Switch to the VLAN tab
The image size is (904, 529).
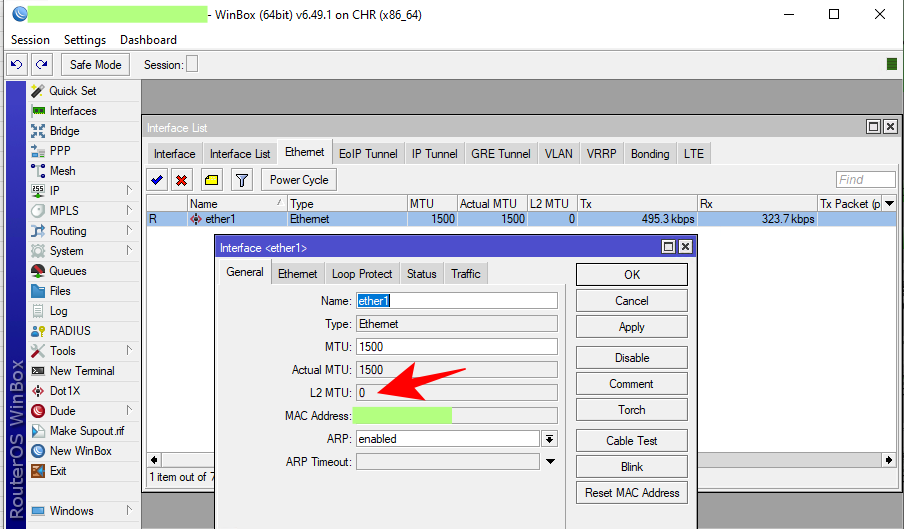[559, 154]
